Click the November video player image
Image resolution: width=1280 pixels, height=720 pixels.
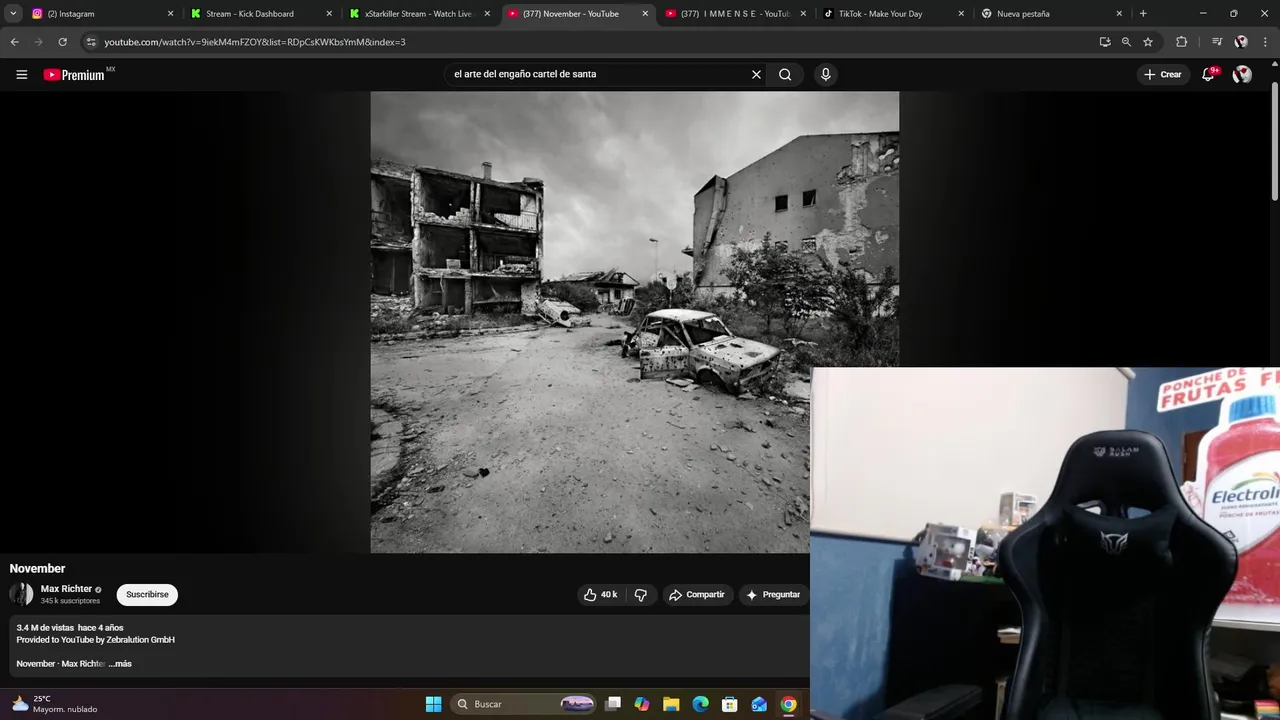click(x=635, y=322)
